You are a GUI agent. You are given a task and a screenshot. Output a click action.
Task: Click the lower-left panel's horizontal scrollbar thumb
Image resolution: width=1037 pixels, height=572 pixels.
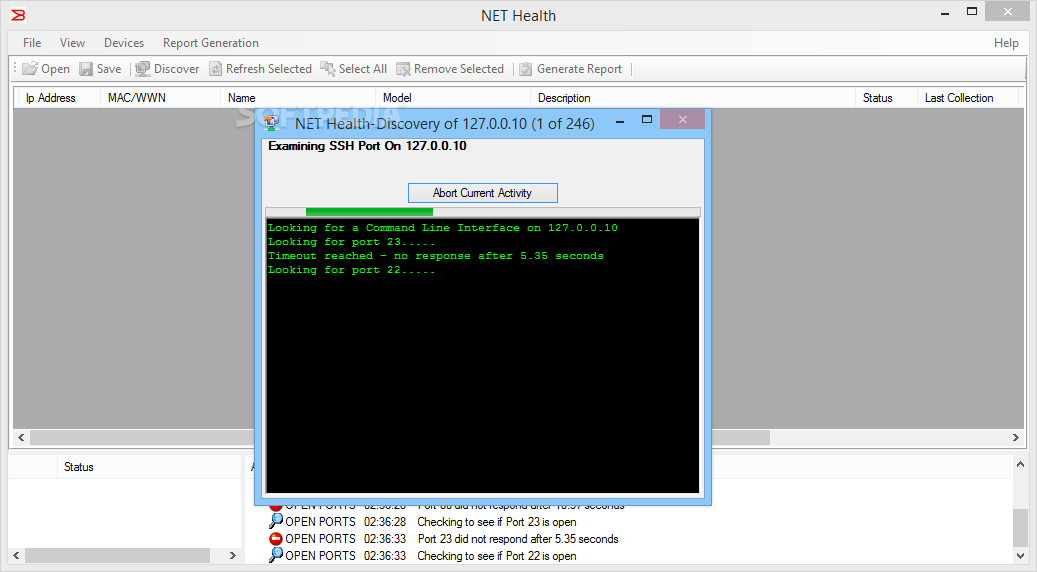click(117, 555)
